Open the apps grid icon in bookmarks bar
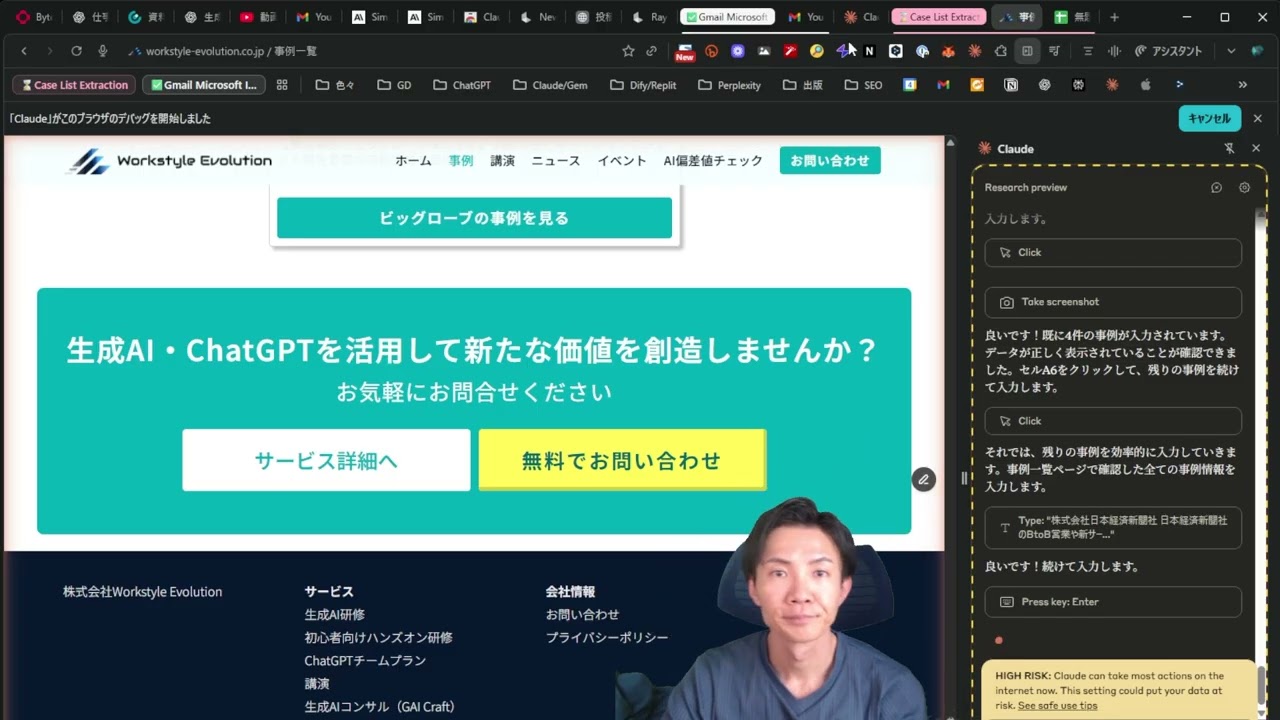Screen dimensions: 1280x720 coord(282,85)
